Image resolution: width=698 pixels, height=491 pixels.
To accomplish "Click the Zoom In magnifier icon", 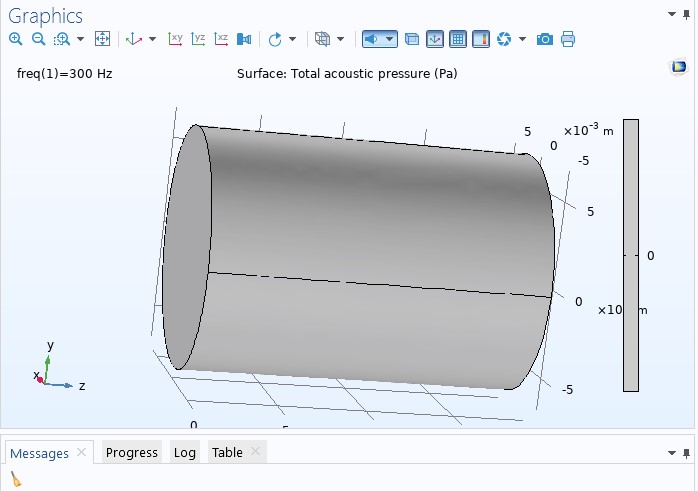I will pyautogui.click(x=15, y=39).
